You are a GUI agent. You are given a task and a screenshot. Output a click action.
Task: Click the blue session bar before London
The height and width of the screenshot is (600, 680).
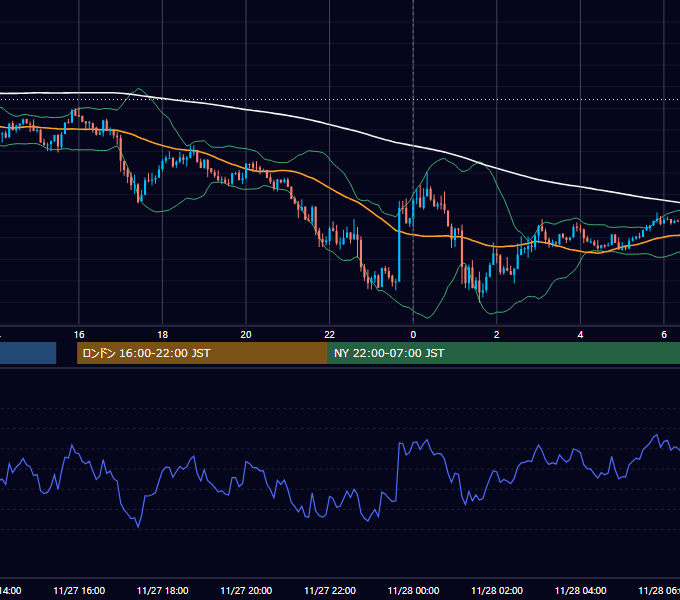pos(28,353)
